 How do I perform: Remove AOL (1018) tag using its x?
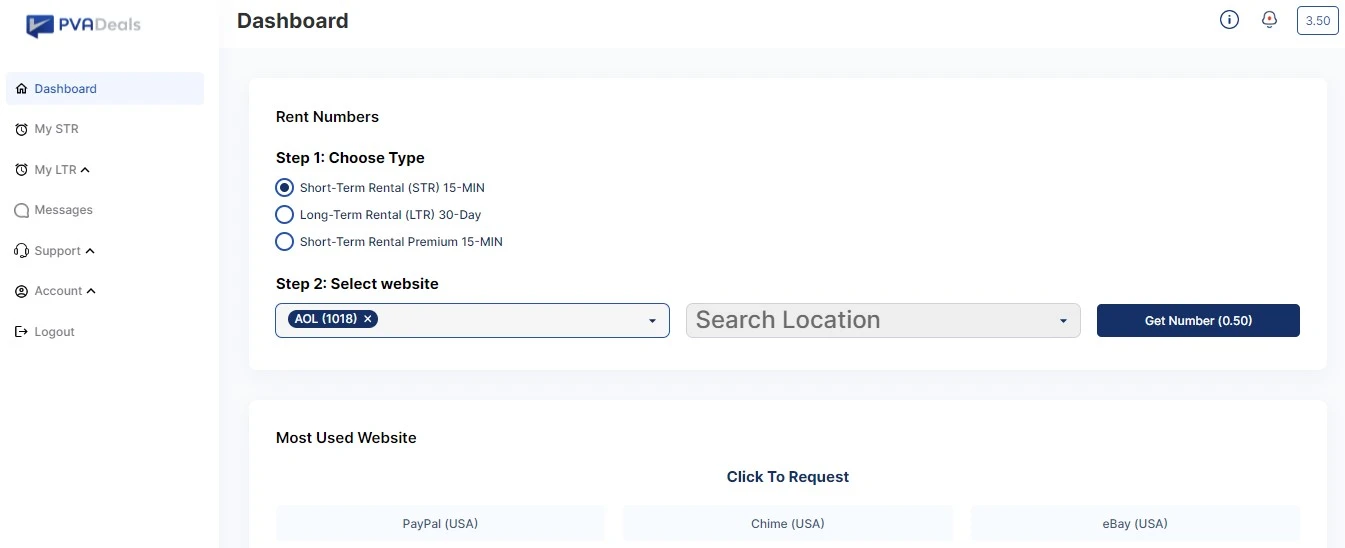point(368,319)
